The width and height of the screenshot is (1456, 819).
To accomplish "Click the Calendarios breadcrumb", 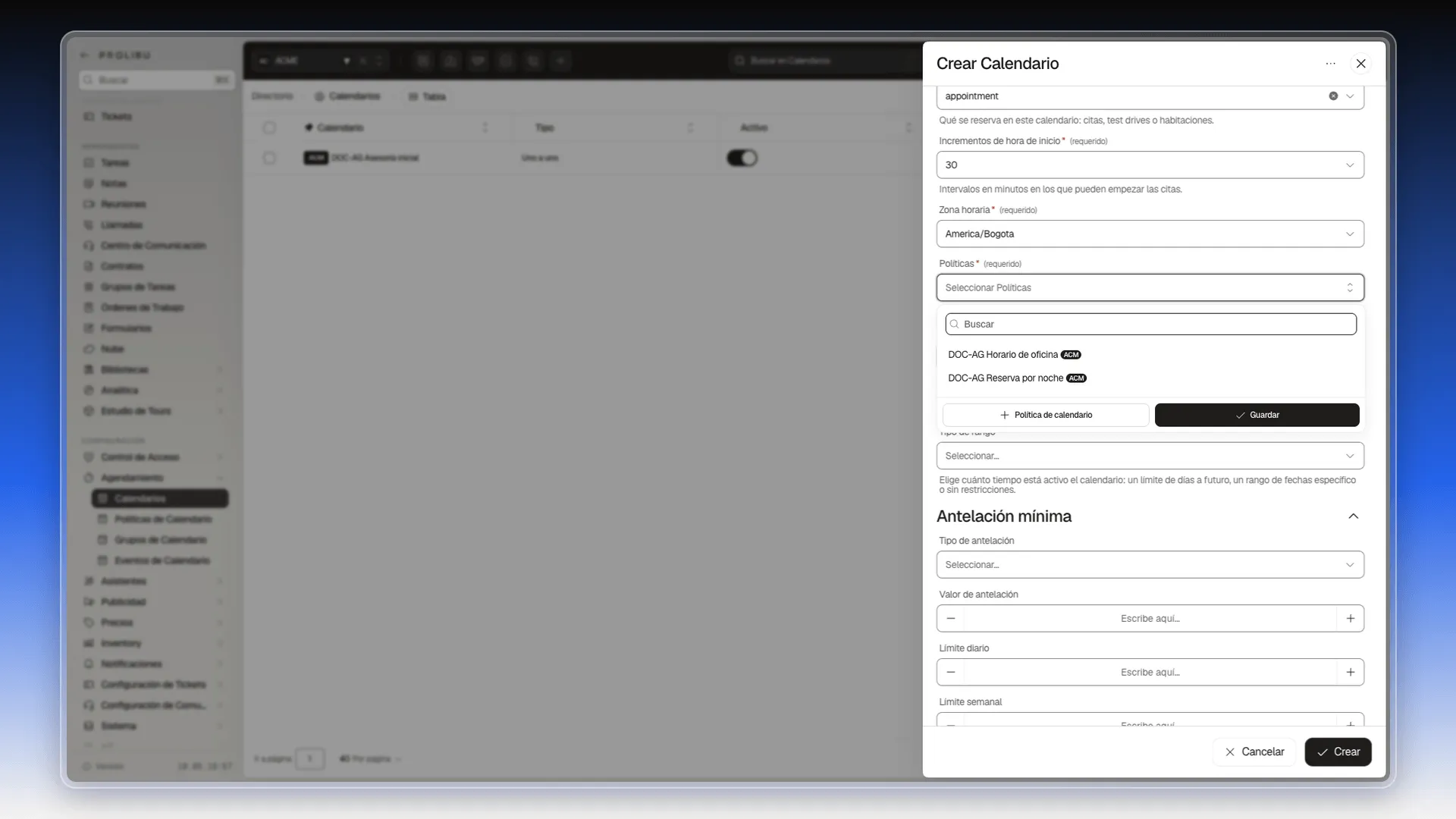I will [x=347, y=97].
